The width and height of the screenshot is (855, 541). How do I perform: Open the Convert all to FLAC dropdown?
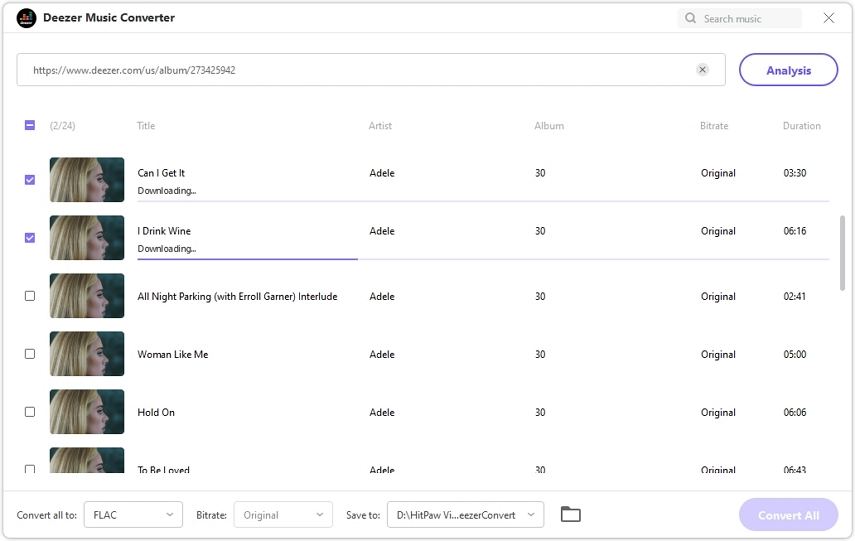[x=133, y=515]
